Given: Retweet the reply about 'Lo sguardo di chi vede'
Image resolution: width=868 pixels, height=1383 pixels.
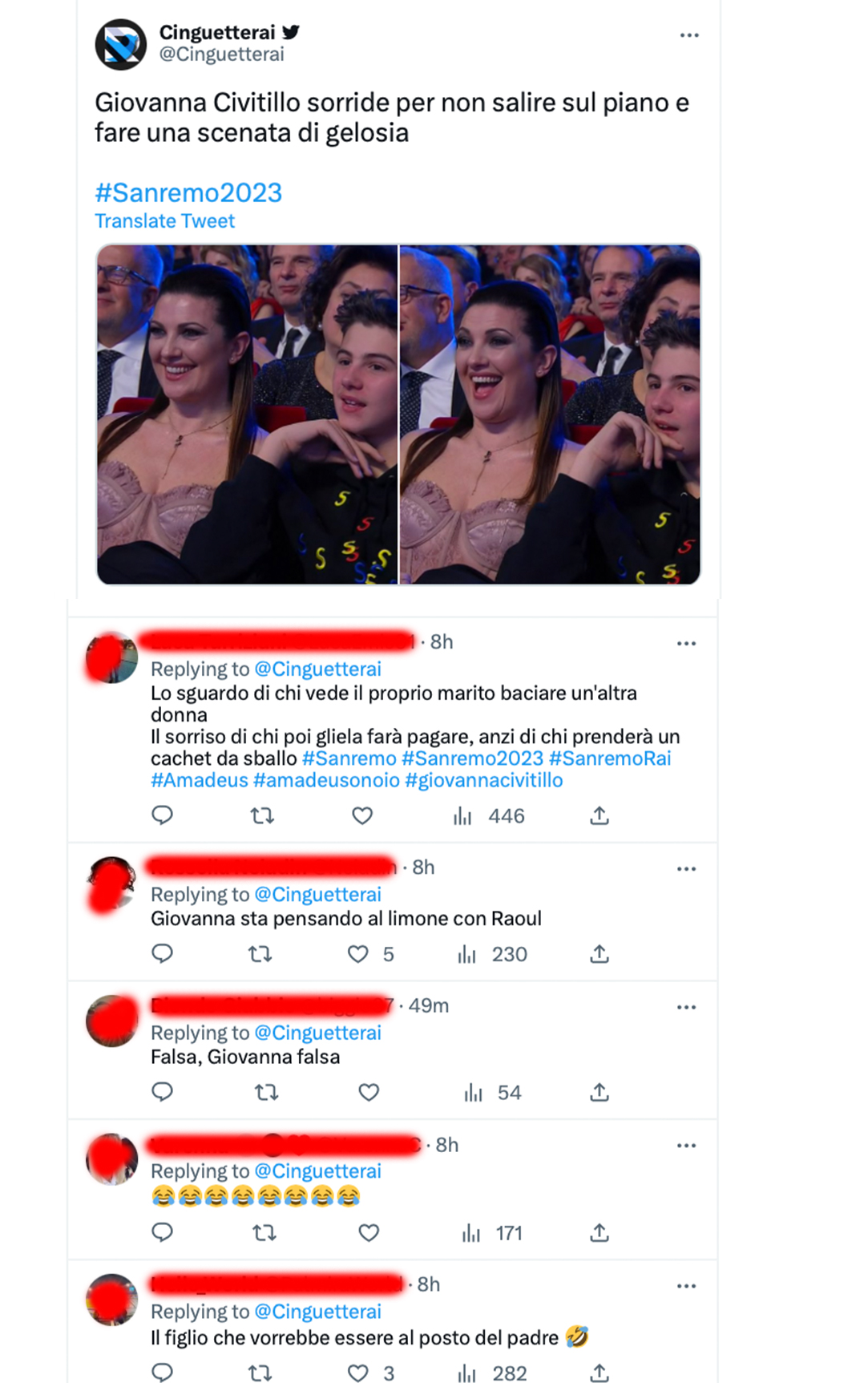Looking at the screenshot, I should pos(262,816).
